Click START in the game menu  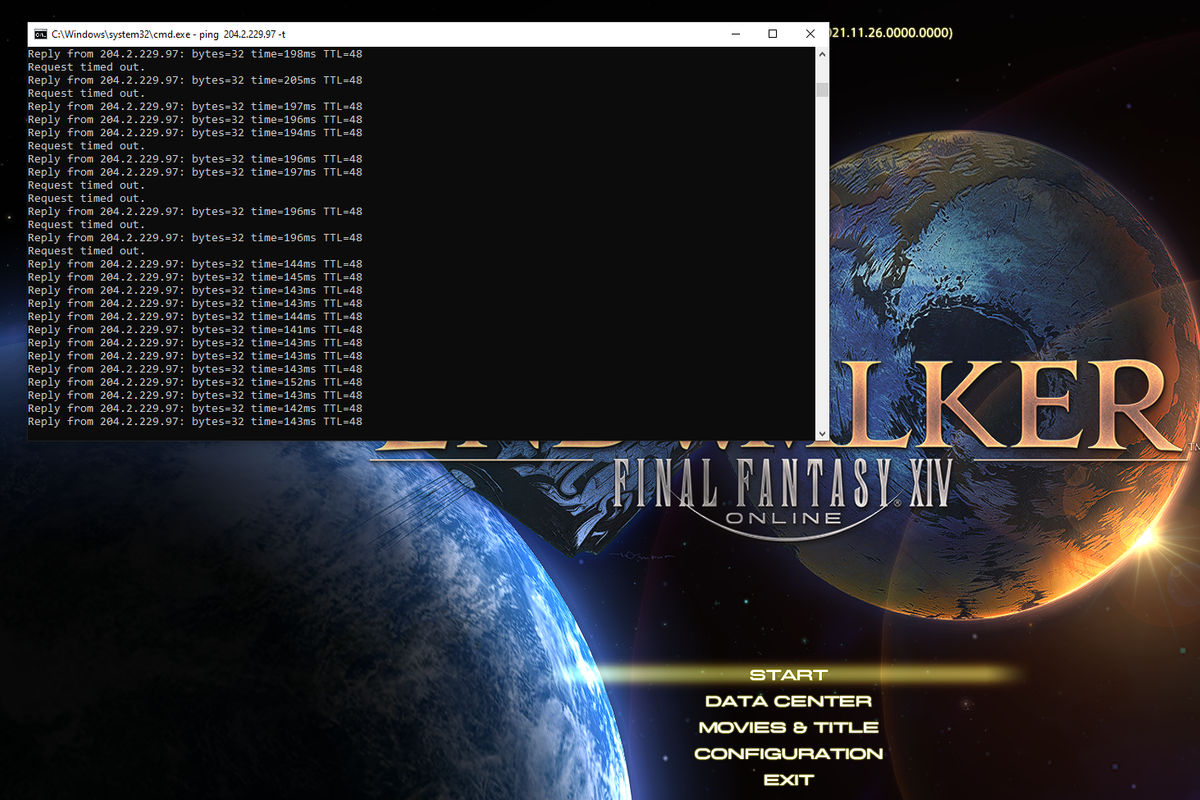coord(788,675)
